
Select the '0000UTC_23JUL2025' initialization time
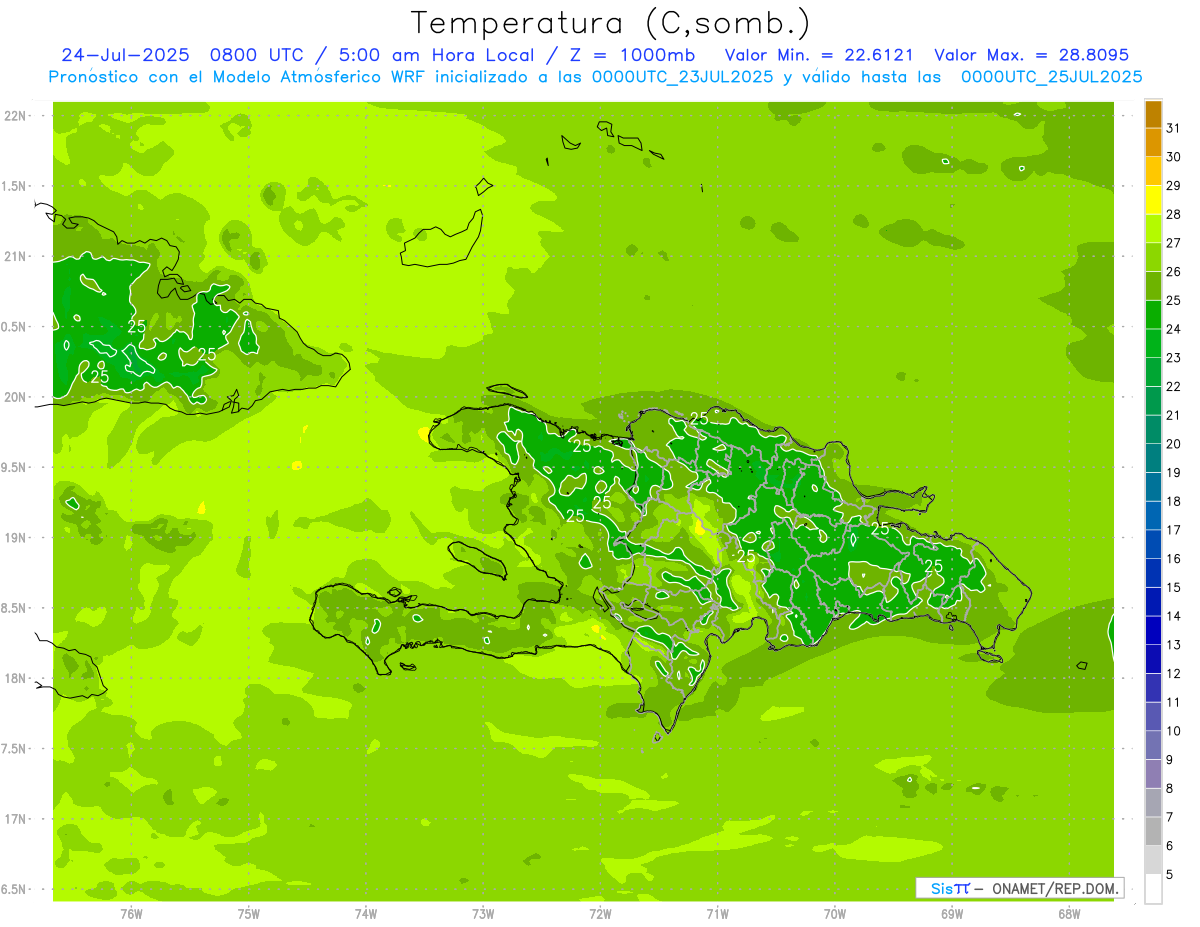click(x=683, y=77)
